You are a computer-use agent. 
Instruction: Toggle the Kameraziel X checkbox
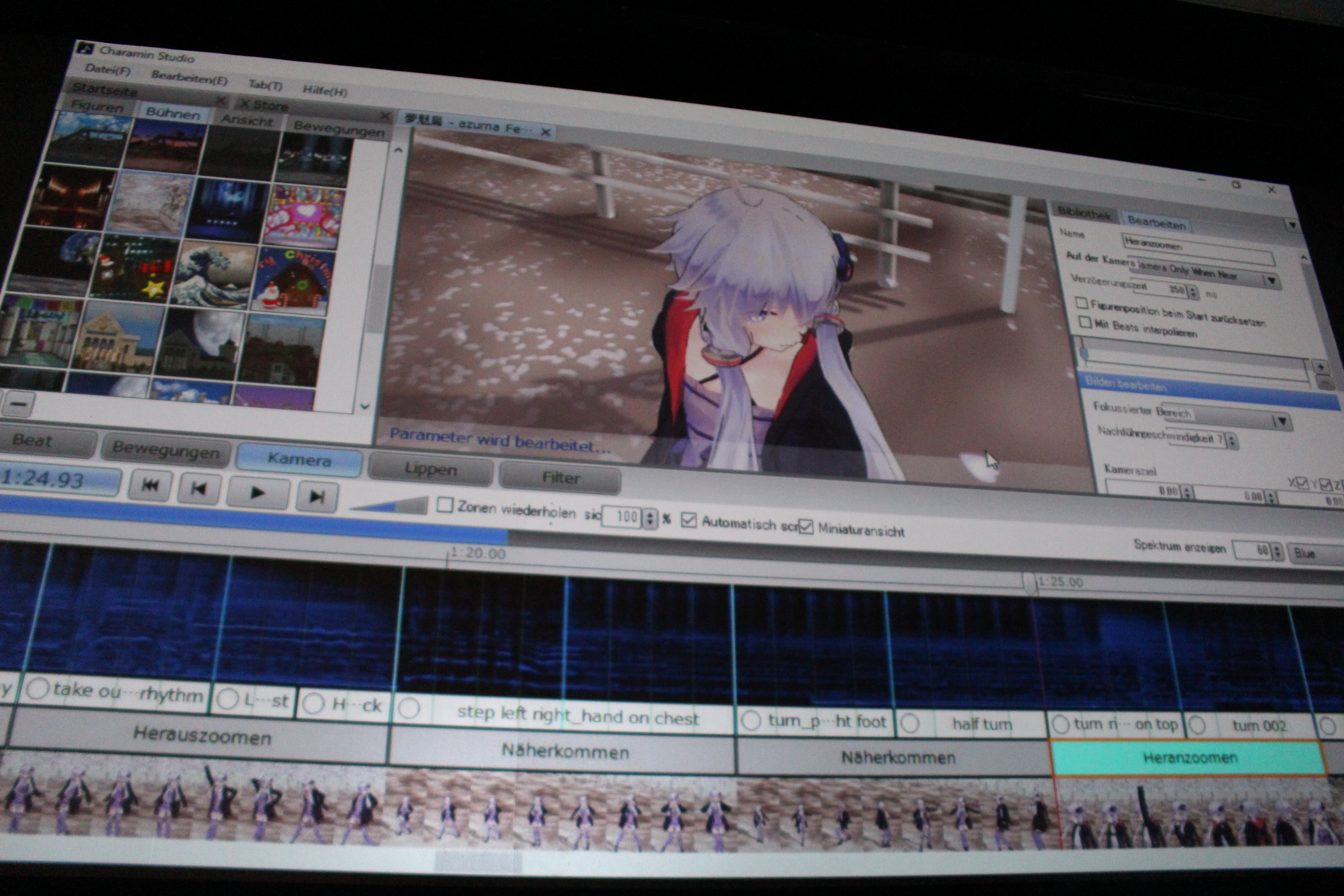[1302, 484]
